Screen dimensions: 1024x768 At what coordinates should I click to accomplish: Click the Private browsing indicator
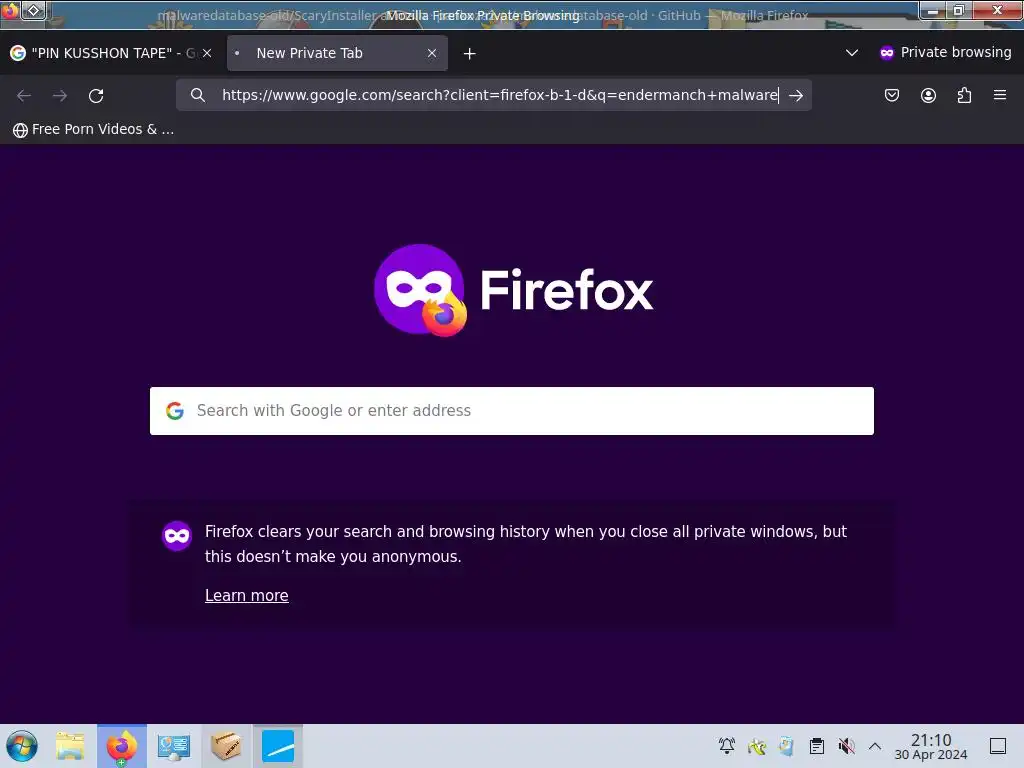click(x=945, y=53)
